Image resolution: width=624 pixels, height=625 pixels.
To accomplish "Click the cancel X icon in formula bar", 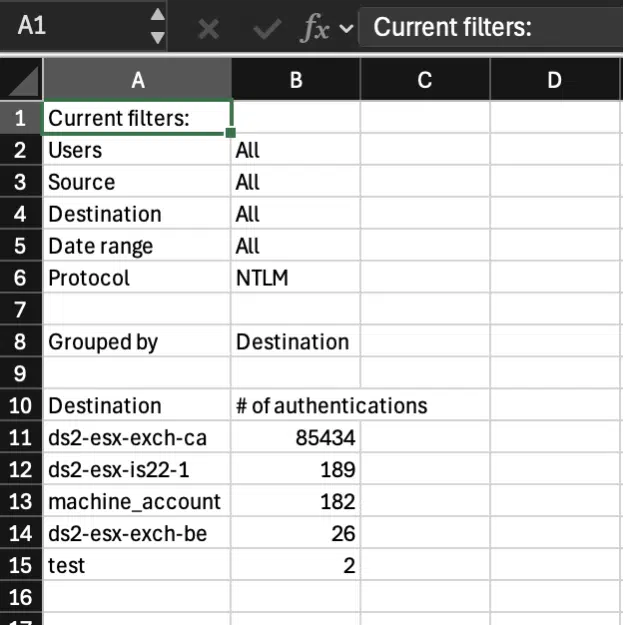I will click(x=208, y=27).
